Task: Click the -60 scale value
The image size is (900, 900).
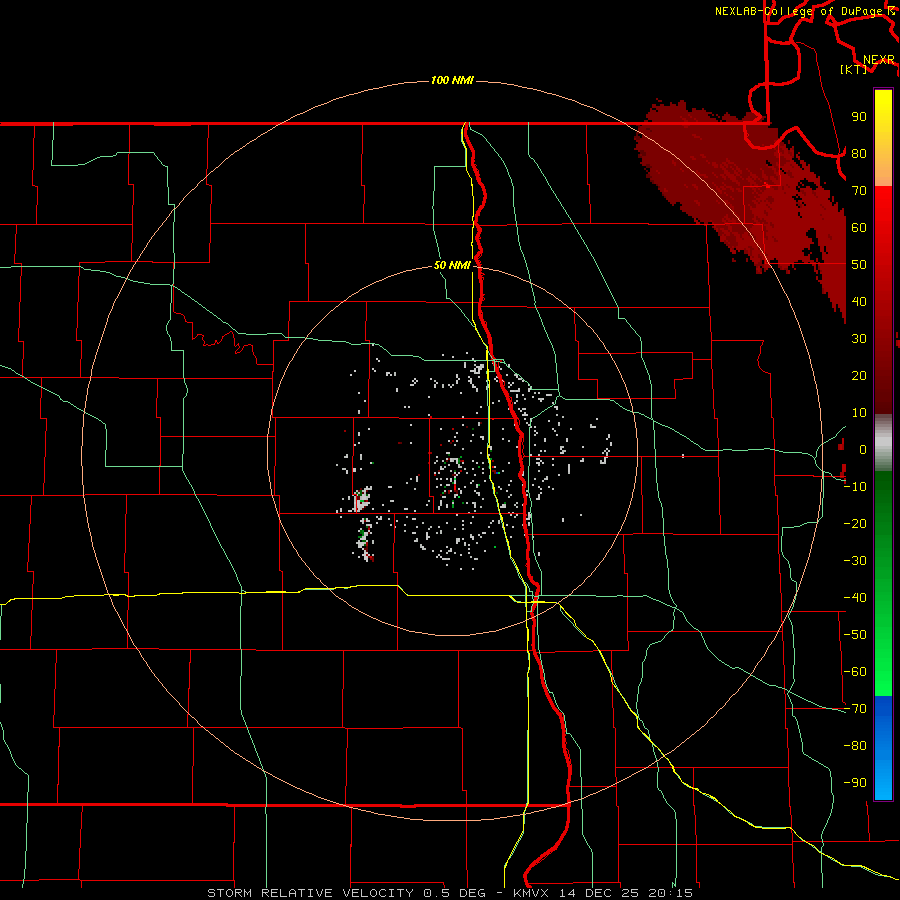Action: tap(855, 672)
